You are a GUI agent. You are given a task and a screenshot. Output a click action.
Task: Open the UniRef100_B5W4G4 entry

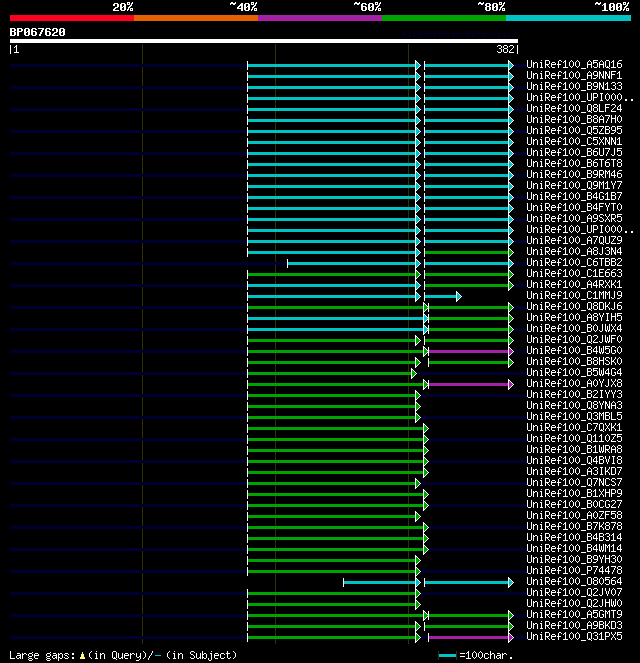click(574, 372)
